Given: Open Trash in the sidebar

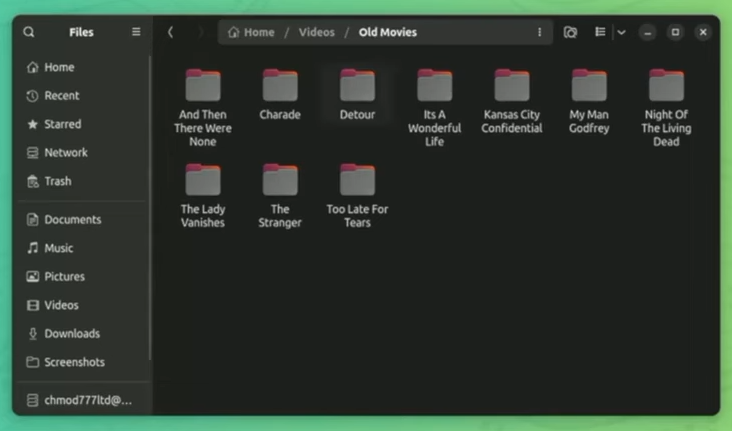Looking at the screenshot, I should pyautogui.click(x=82, y=181).
